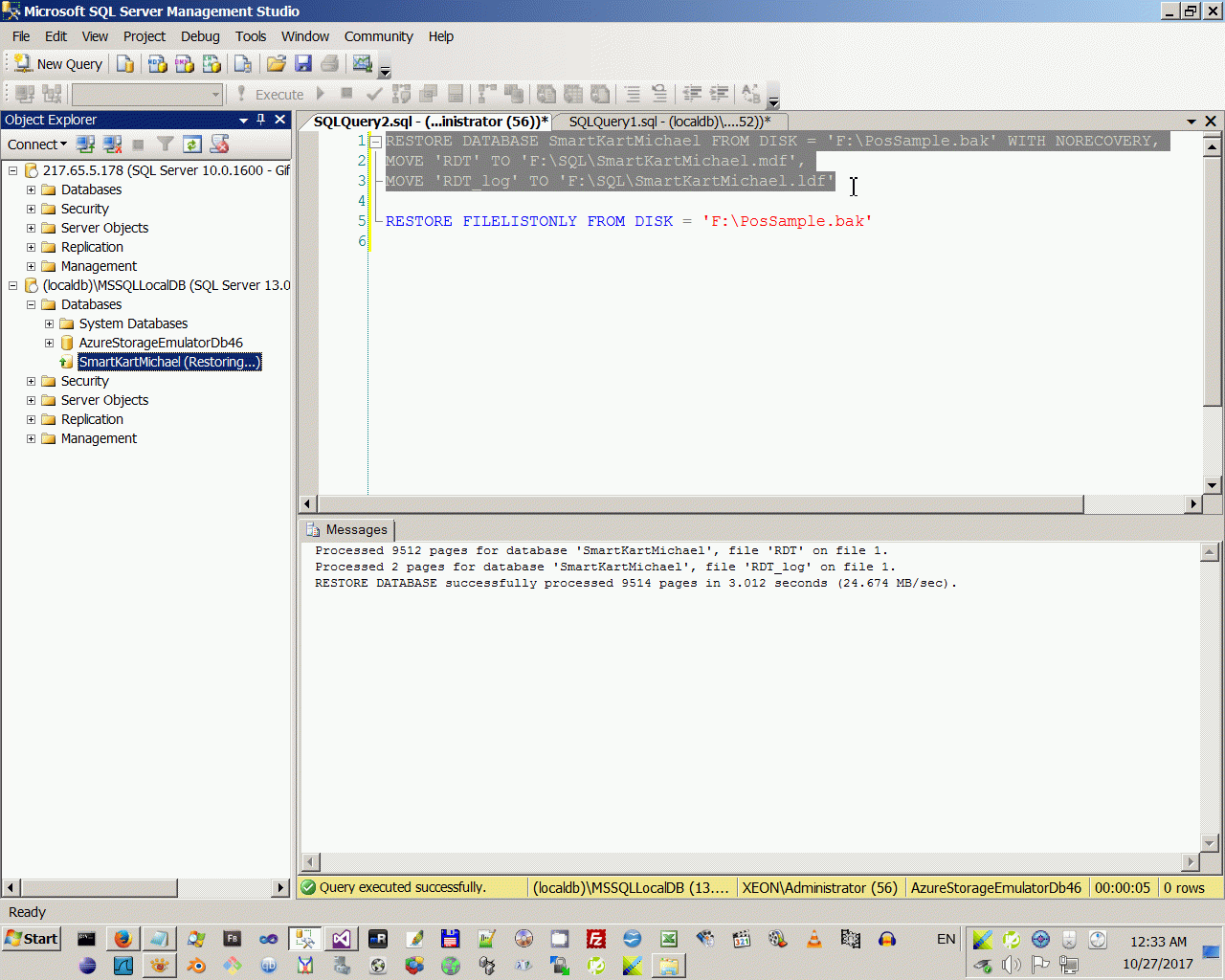The height and width of the screenshot is (980, 1225).
Task: Open FileZilla from the taskbar
Action: click(x=596, y=939)
